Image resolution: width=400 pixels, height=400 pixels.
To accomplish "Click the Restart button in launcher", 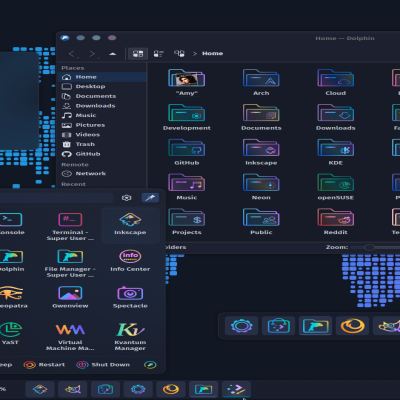I will [x=44, y=365].
